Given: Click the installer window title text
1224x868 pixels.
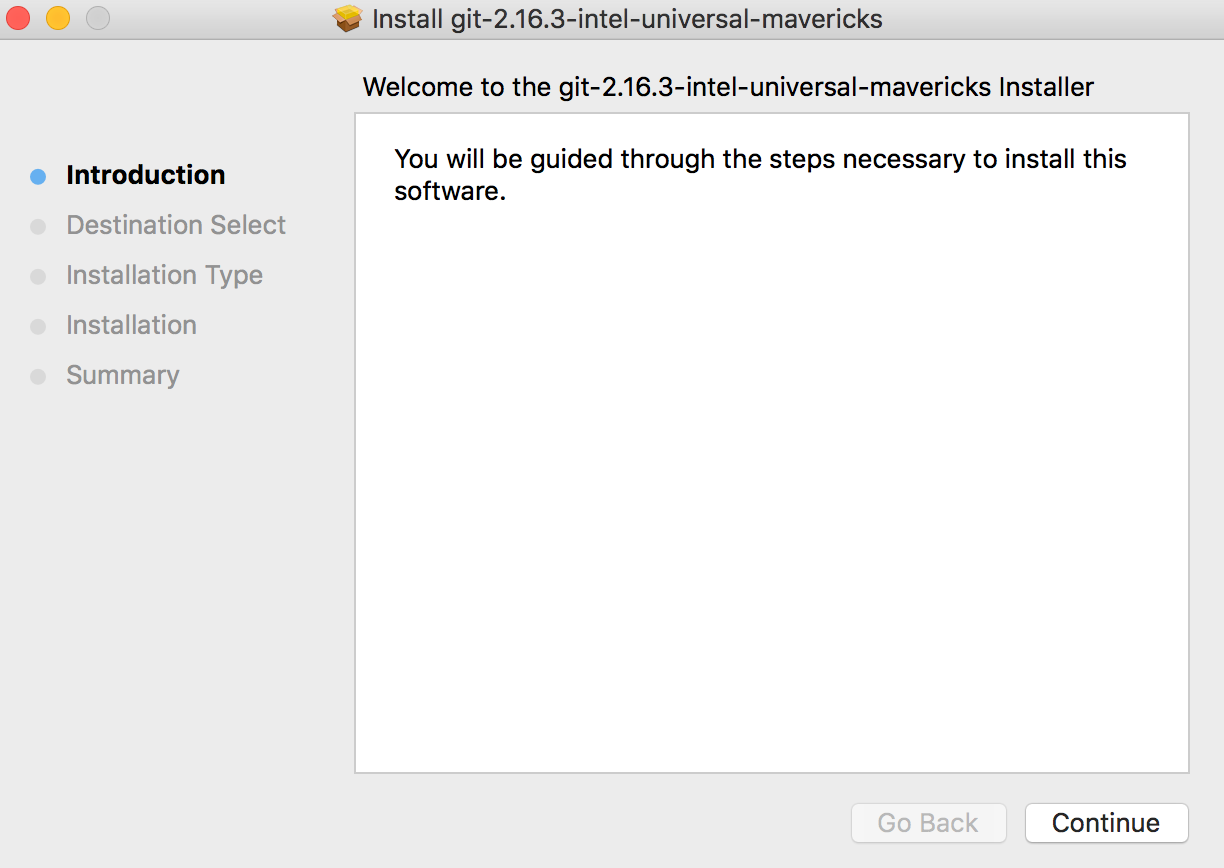Looking at the screenshot, I should click(627, 18).
